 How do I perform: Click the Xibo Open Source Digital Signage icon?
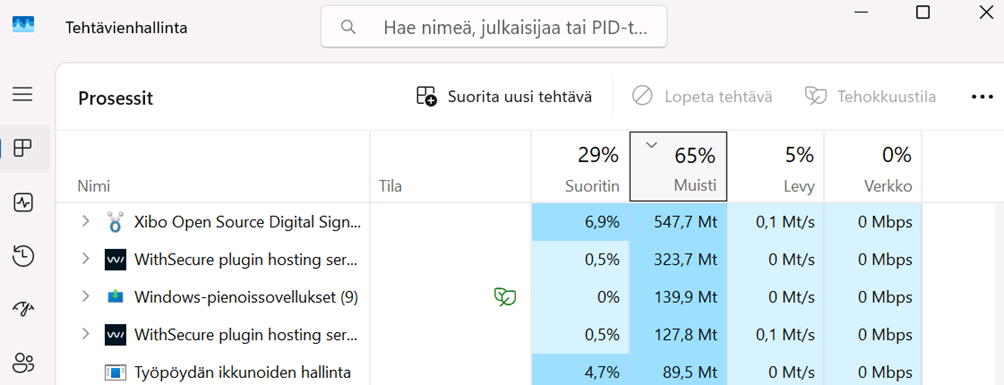[115, 222]
